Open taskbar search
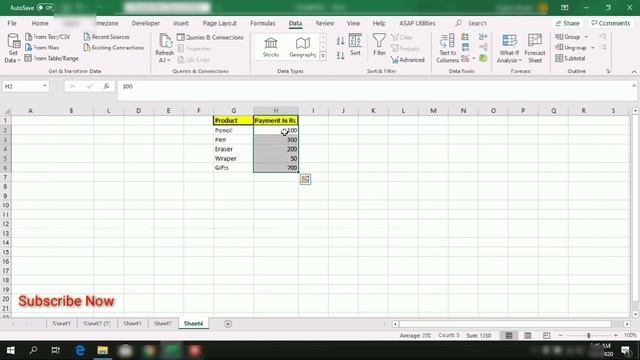This screenshot has height=360, width=640. [33, 350]
